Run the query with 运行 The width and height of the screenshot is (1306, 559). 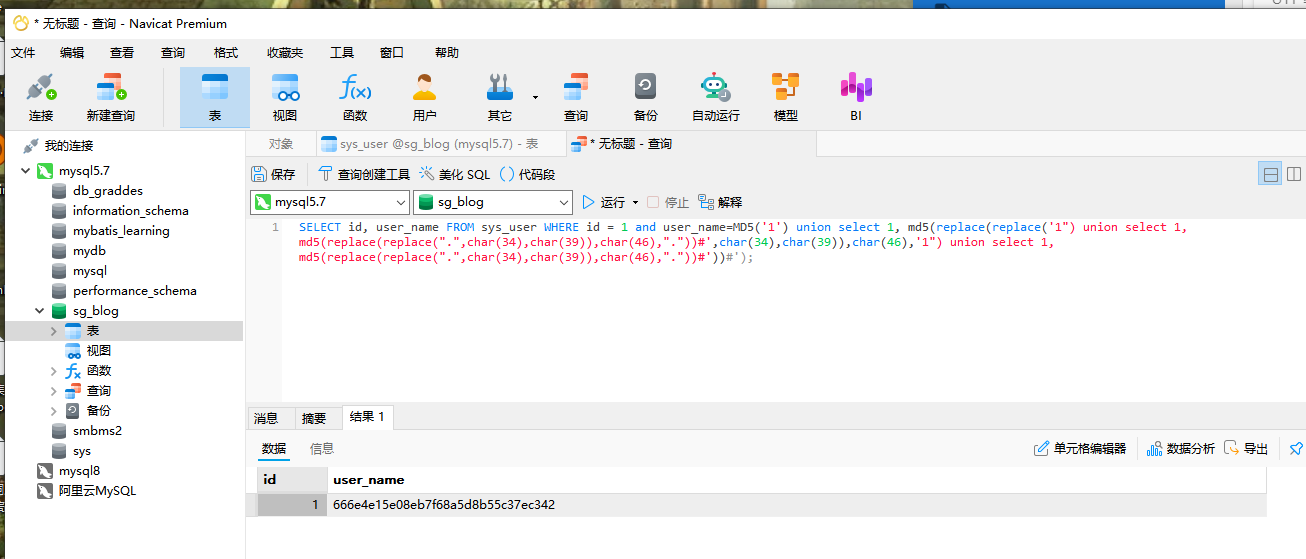[x=603, y=202]
